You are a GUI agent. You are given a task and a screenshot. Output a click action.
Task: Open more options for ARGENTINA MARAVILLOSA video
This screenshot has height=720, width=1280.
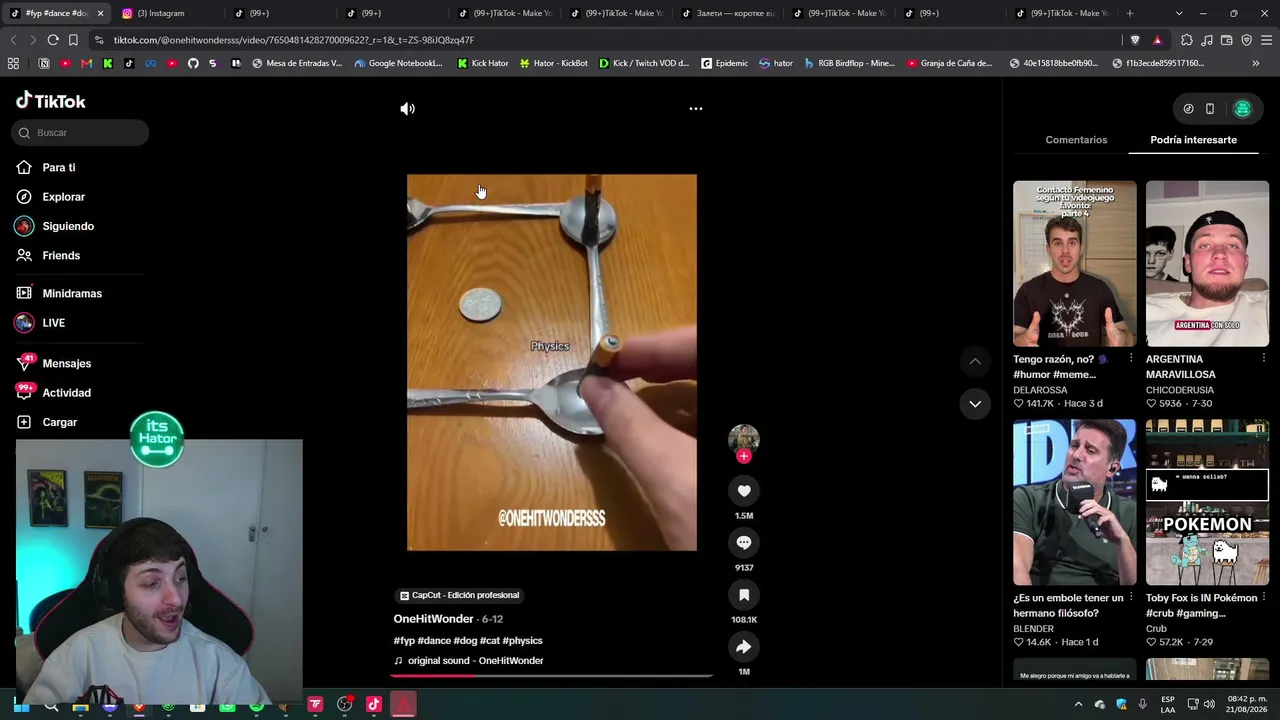(1263, 359)
